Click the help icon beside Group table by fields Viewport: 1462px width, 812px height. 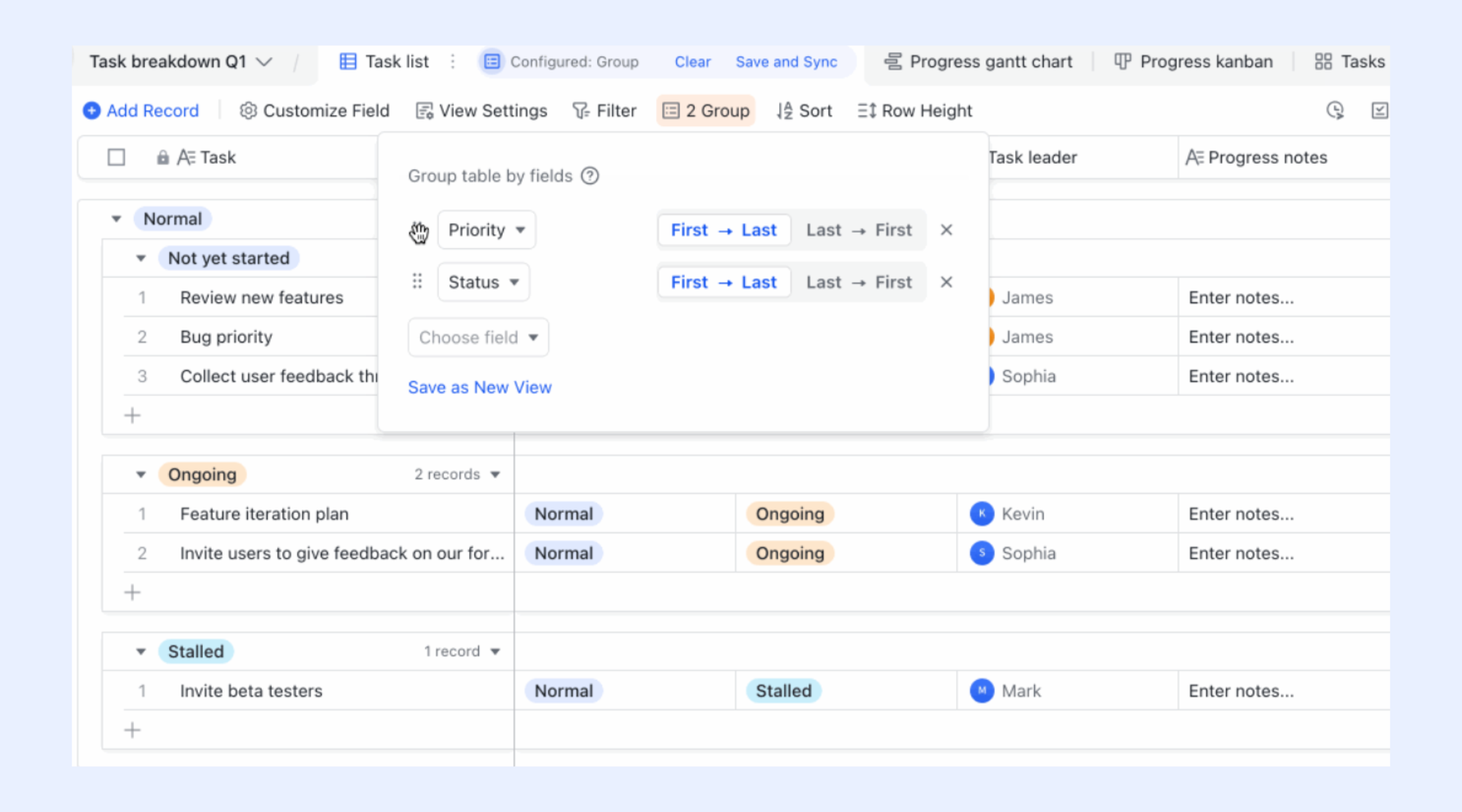click(590, 176)
